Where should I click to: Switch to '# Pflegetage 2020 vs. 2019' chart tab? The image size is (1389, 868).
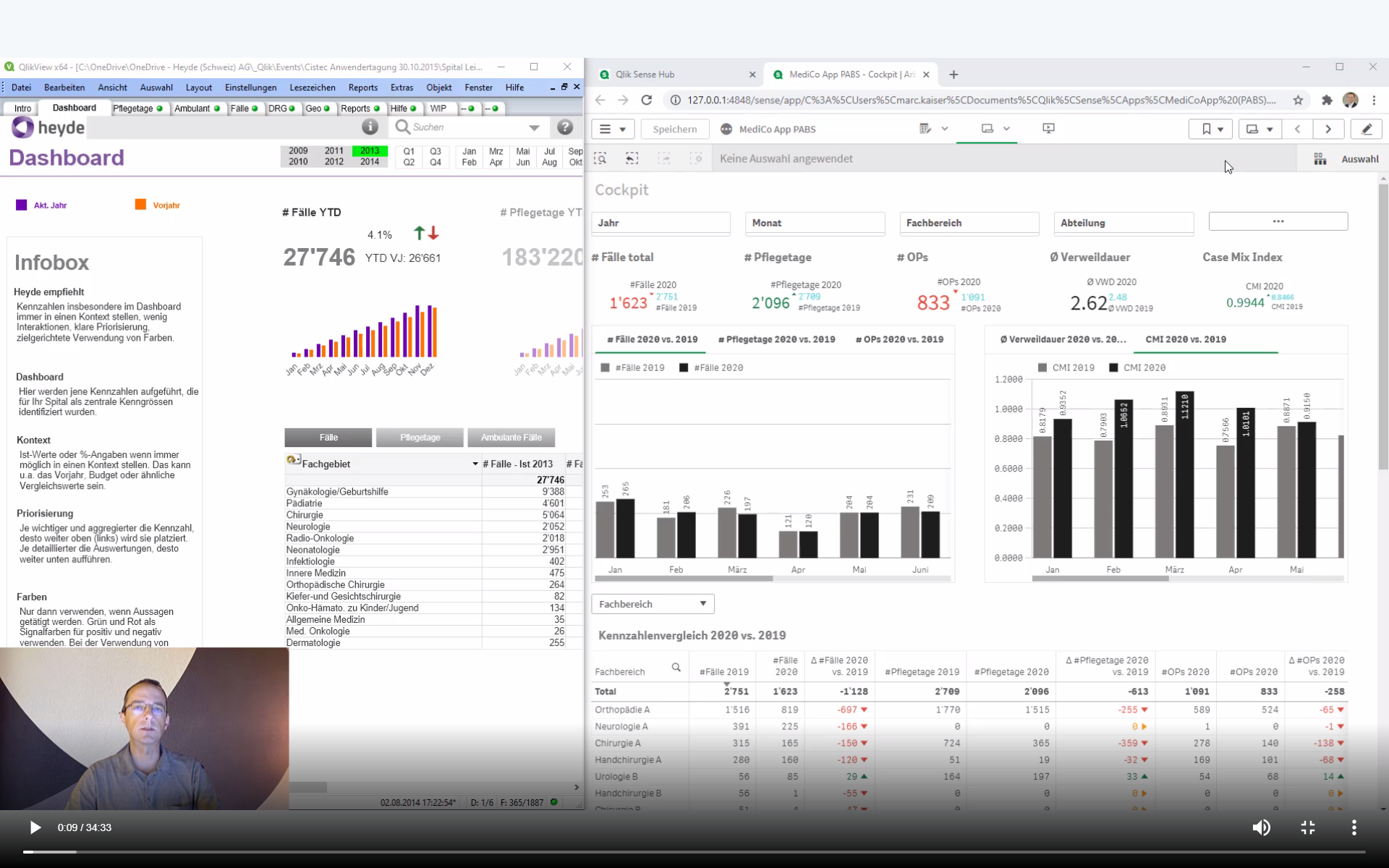click(776, 339)
